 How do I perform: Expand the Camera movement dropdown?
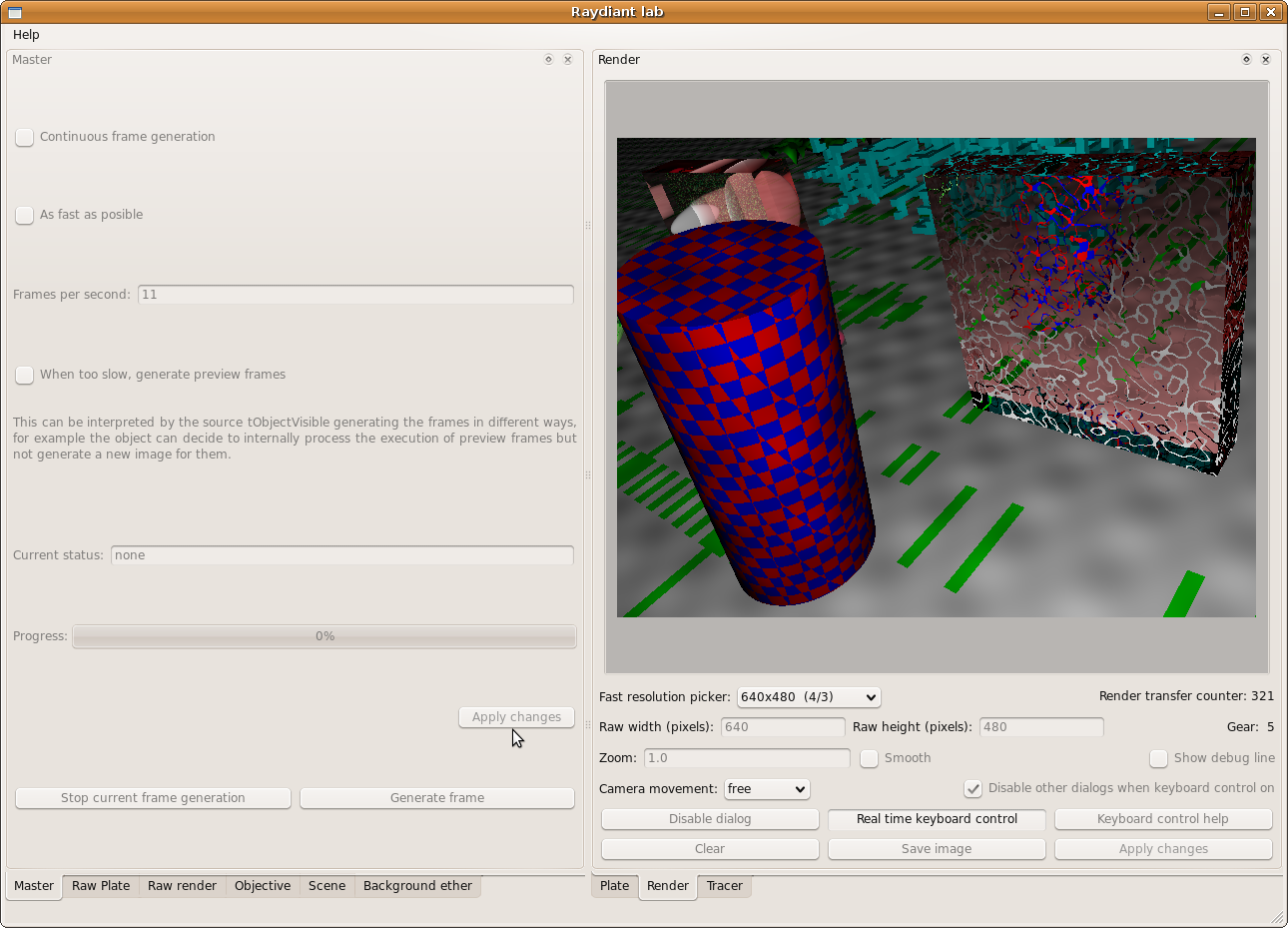click(767, 789)
